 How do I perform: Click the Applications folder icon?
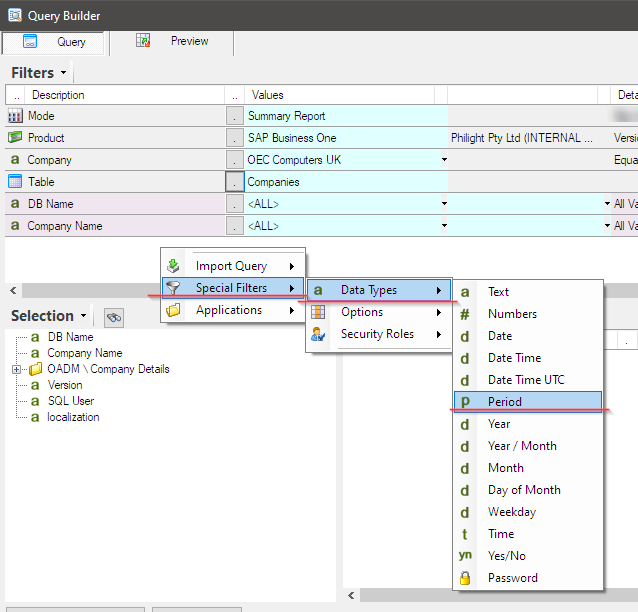pyautogui.click(x=173, y=310)
